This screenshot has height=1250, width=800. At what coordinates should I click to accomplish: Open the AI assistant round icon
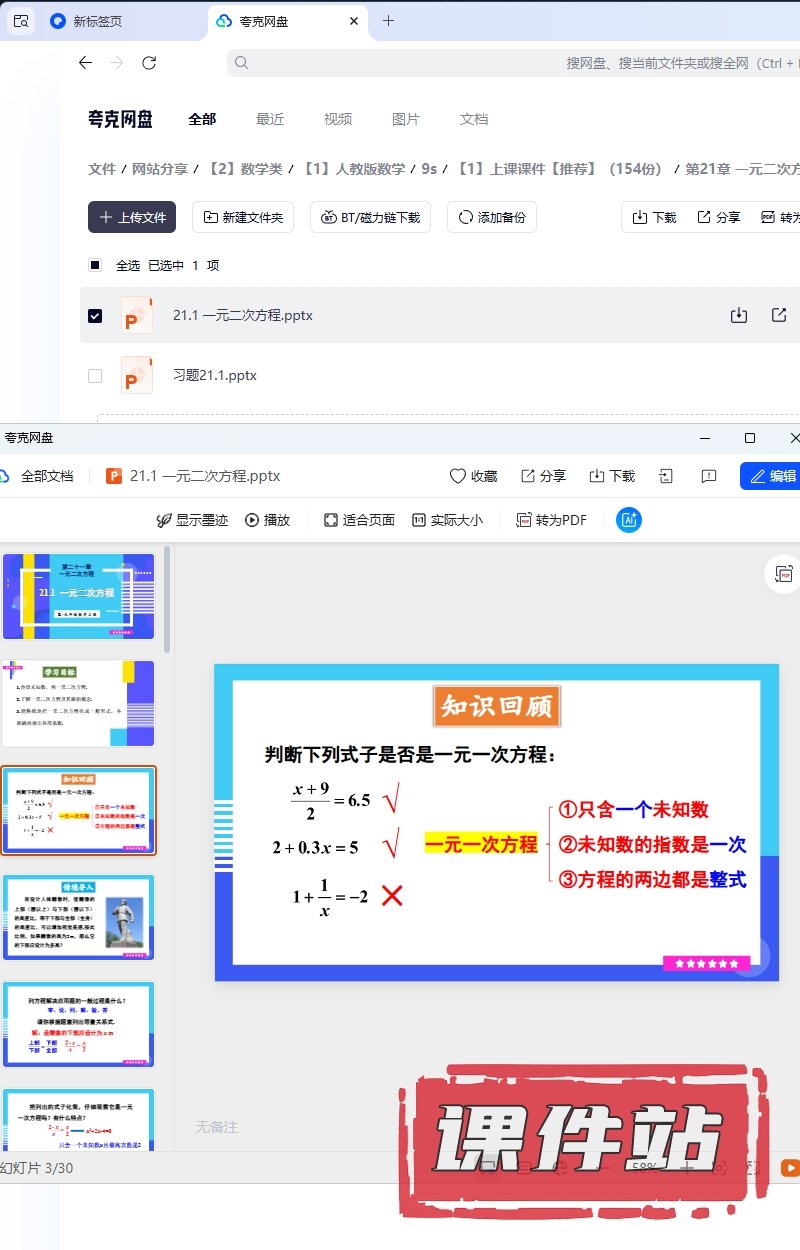[629, 520]
